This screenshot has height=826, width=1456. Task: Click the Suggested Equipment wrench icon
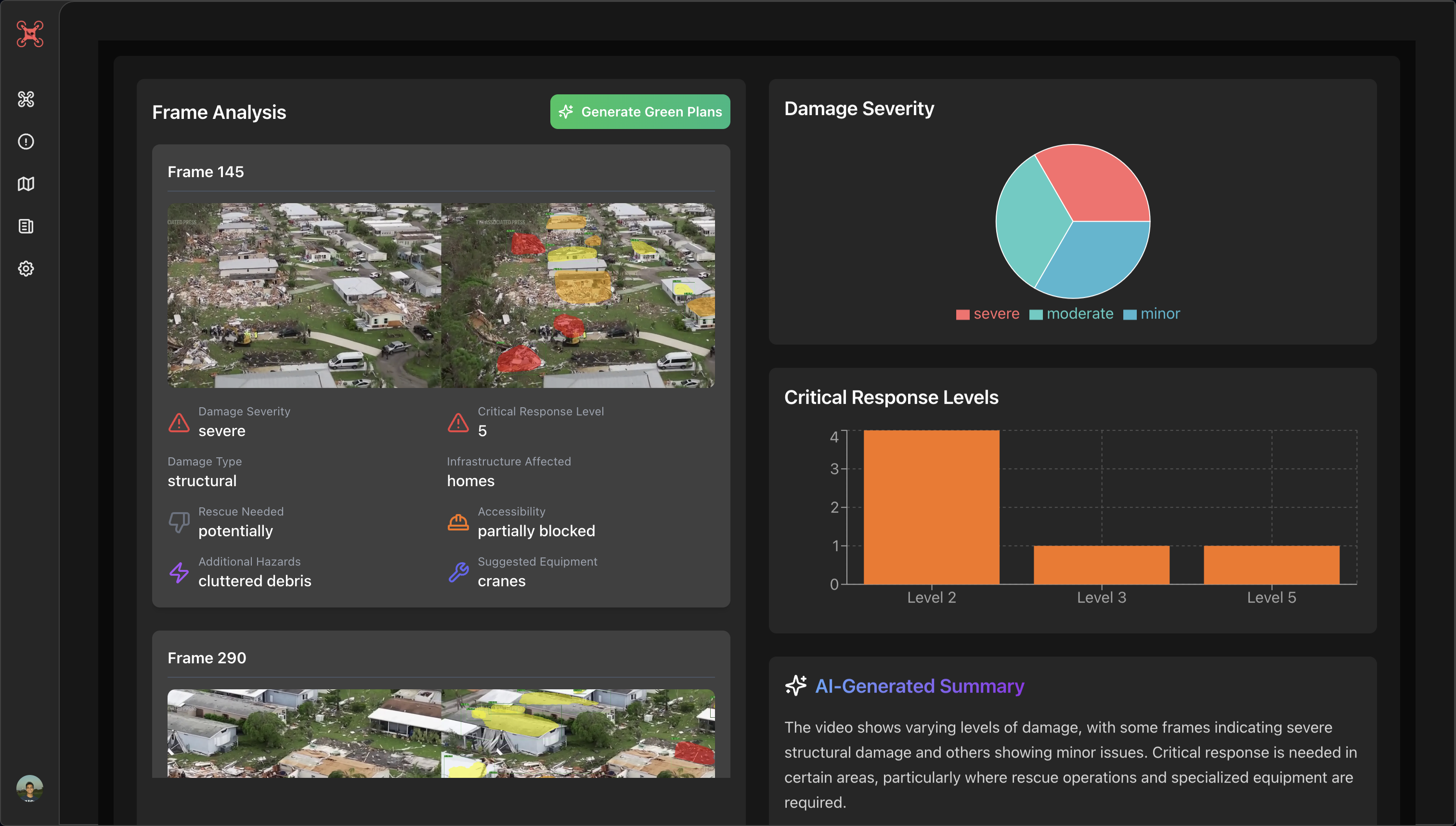pyautogui.click(x=458, y=572)
